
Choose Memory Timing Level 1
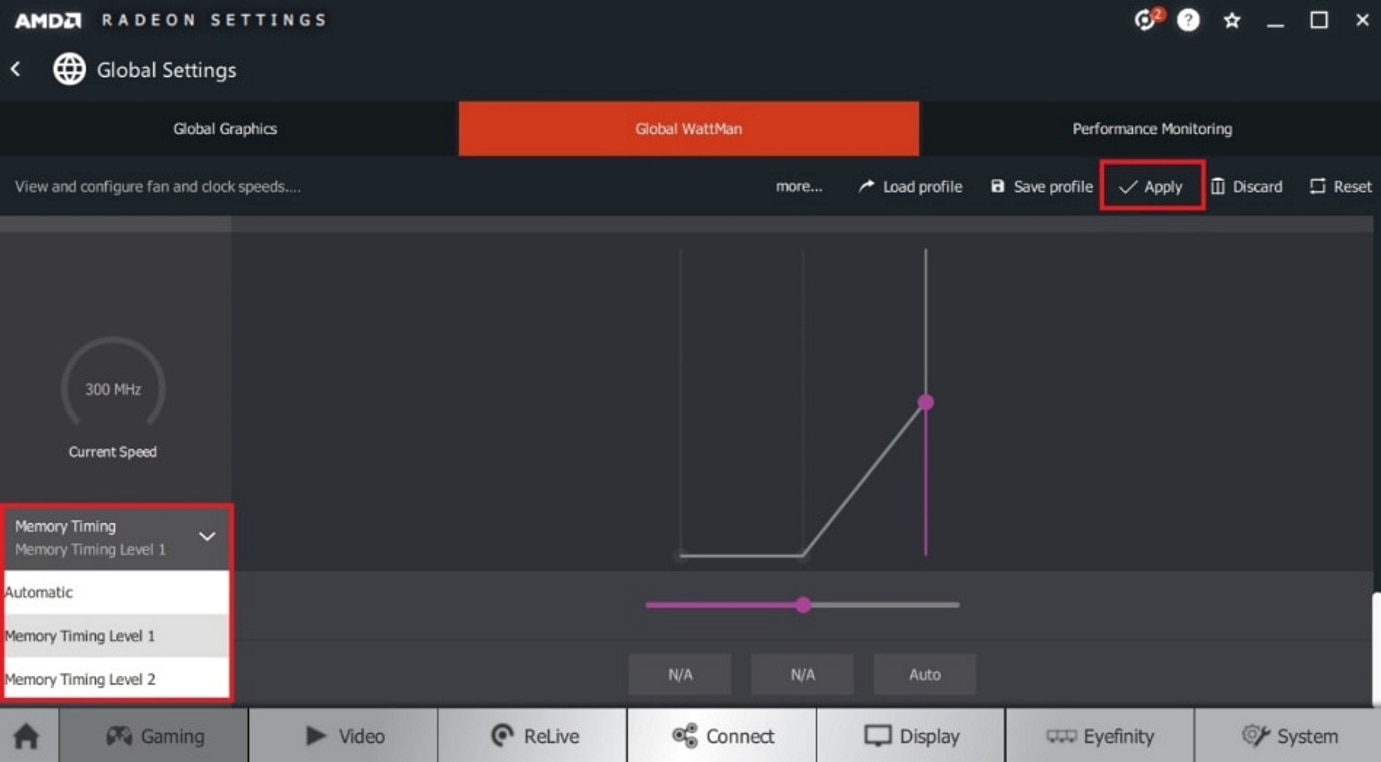116,636
